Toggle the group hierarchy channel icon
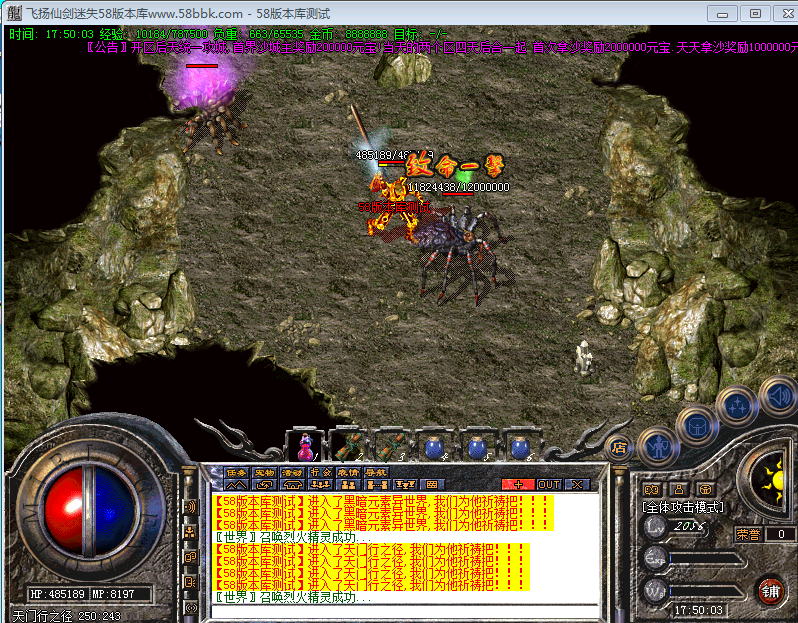This screenshot has width=798, height=623. coord(190,532)
